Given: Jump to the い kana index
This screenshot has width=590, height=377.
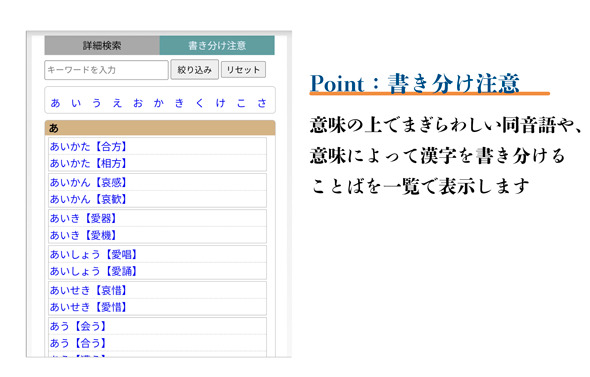Looking at the screenshot, I should pos(76,103).
